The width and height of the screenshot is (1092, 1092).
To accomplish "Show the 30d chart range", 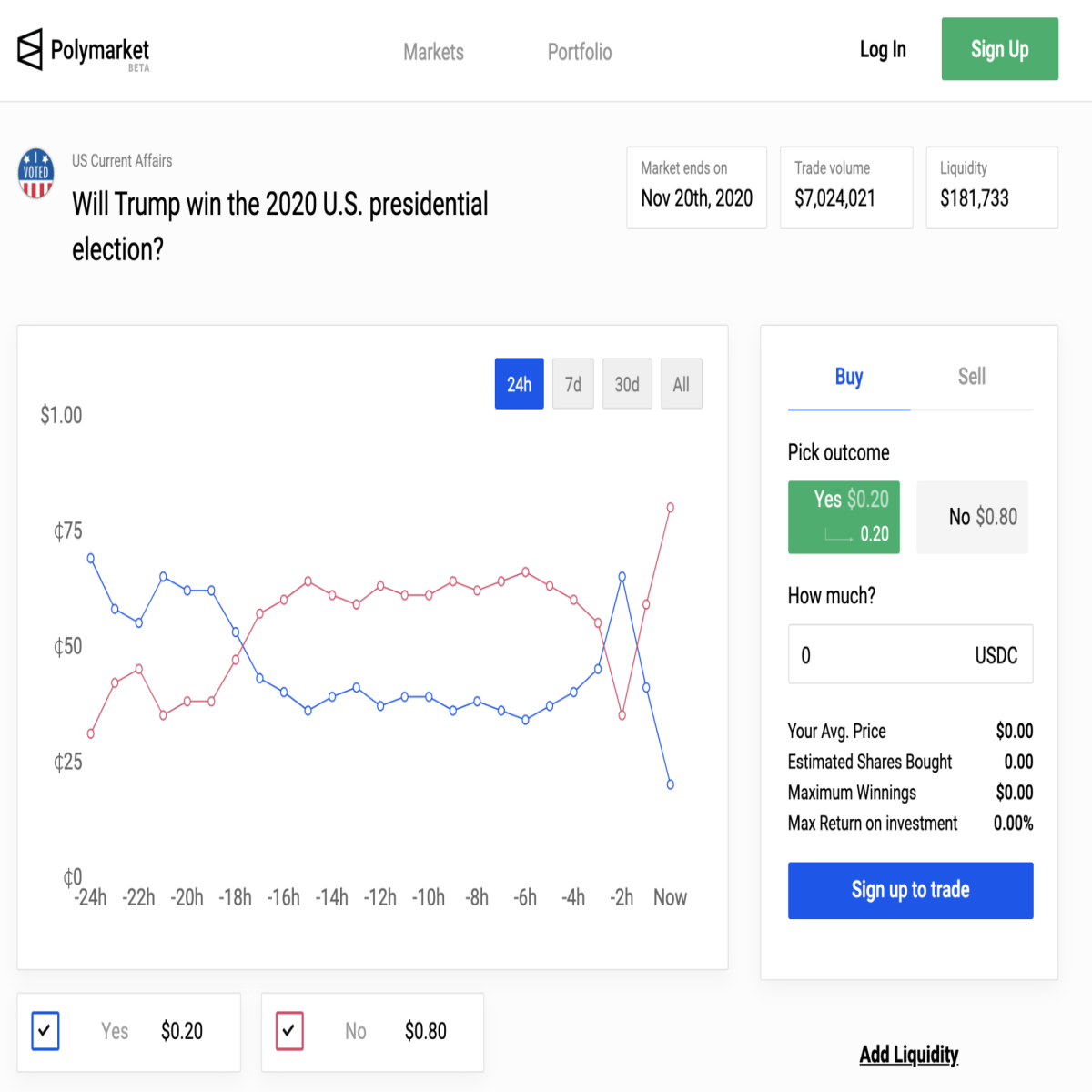I will tap(627, 384).
